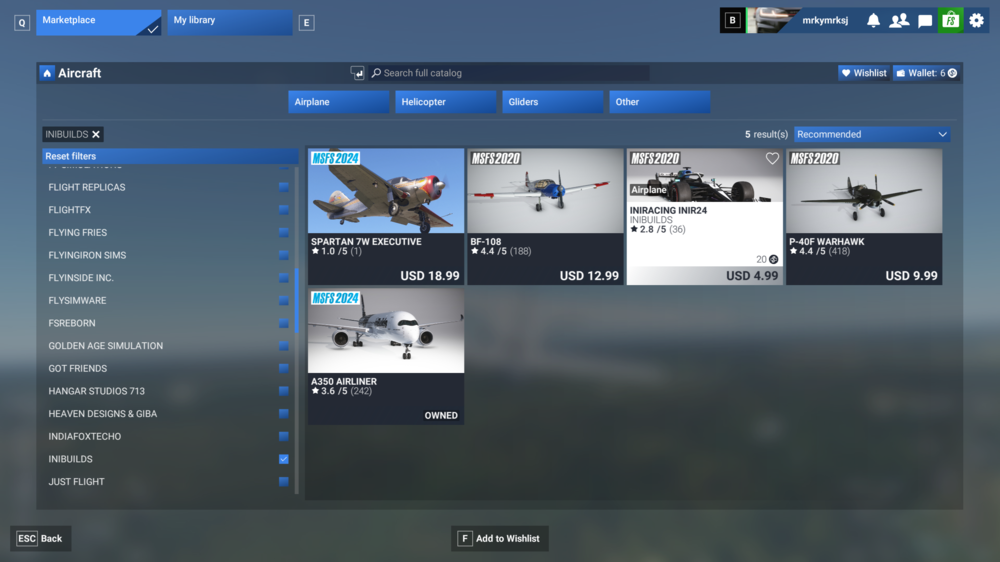This screenshot has width=1000, height=562.
Task: Remove the INIBUILDS filter tag
Action: click(96, 134)
